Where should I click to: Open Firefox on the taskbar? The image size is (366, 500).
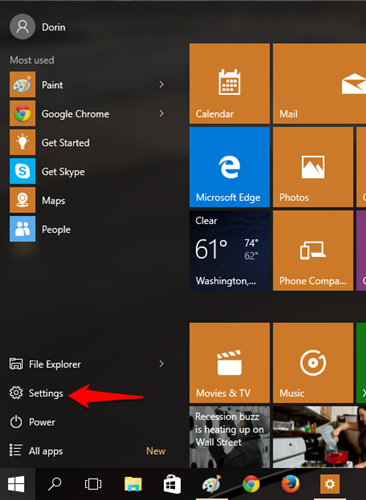click(290, 484)
